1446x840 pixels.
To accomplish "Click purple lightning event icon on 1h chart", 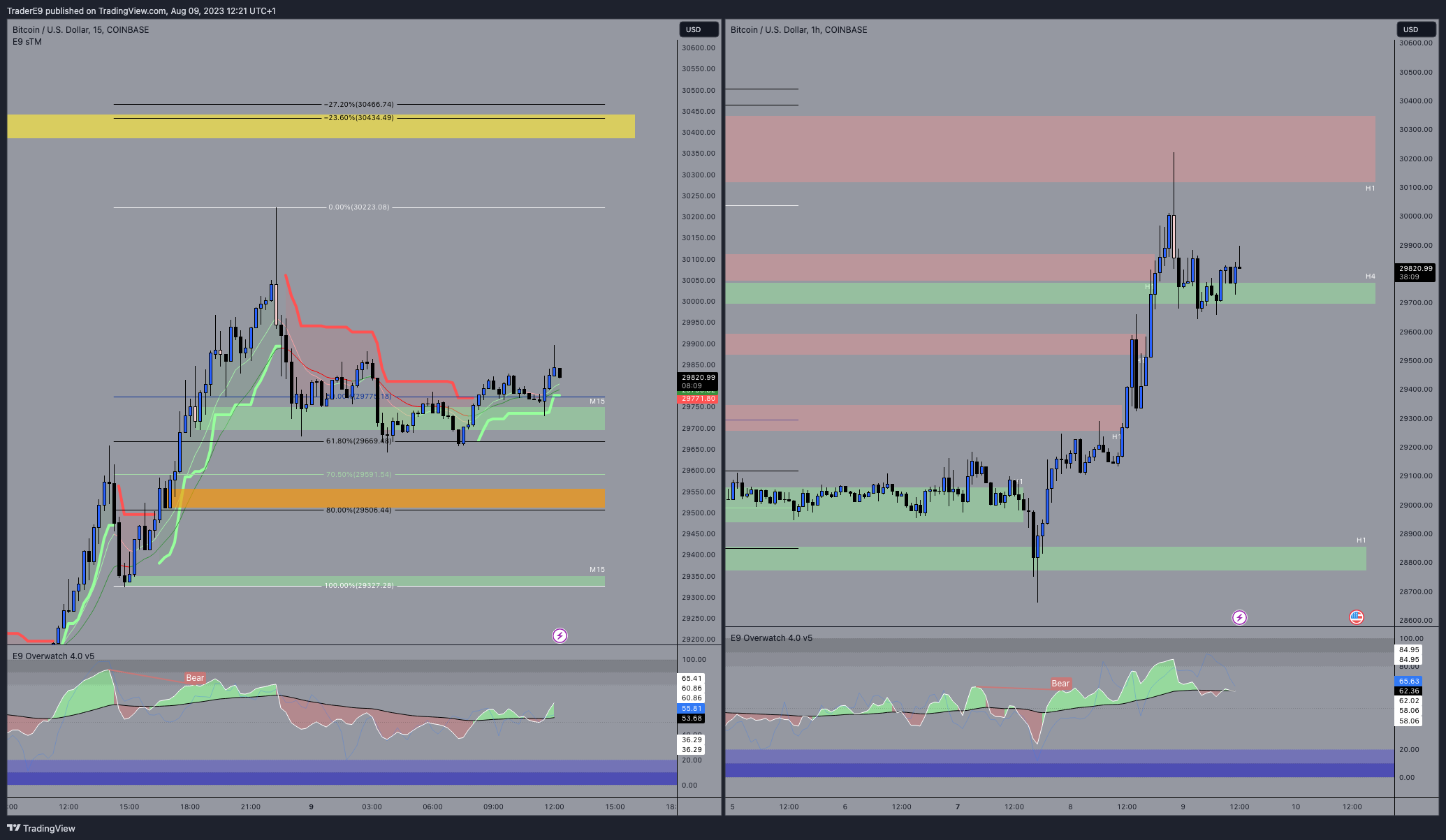I will click(x=1239, y=617).
